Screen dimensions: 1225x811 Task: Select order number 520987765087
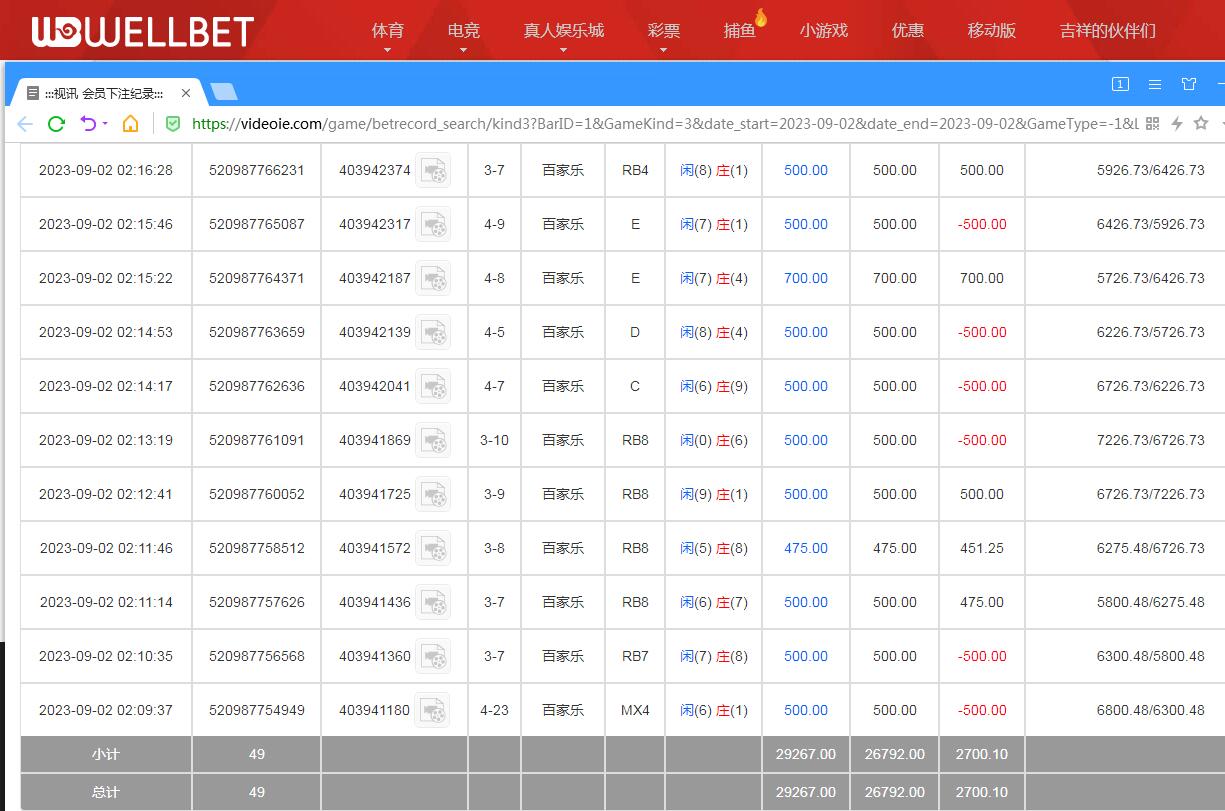point(257,224)
